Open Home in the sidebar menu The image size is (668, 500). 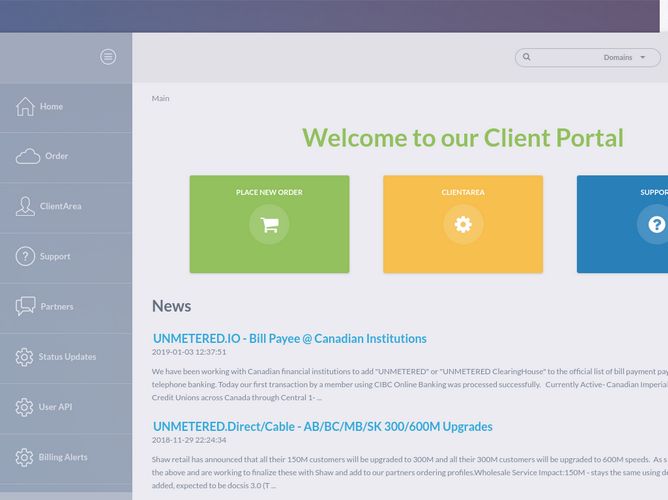click(66, 108)
